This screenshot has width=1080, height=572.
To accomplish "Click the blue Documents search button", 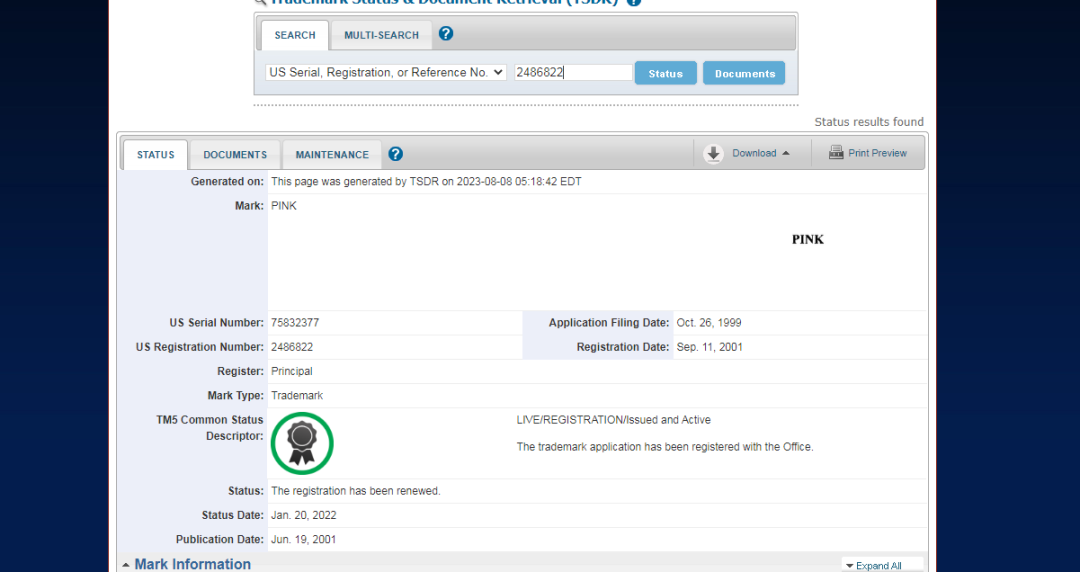I will 745,73.
